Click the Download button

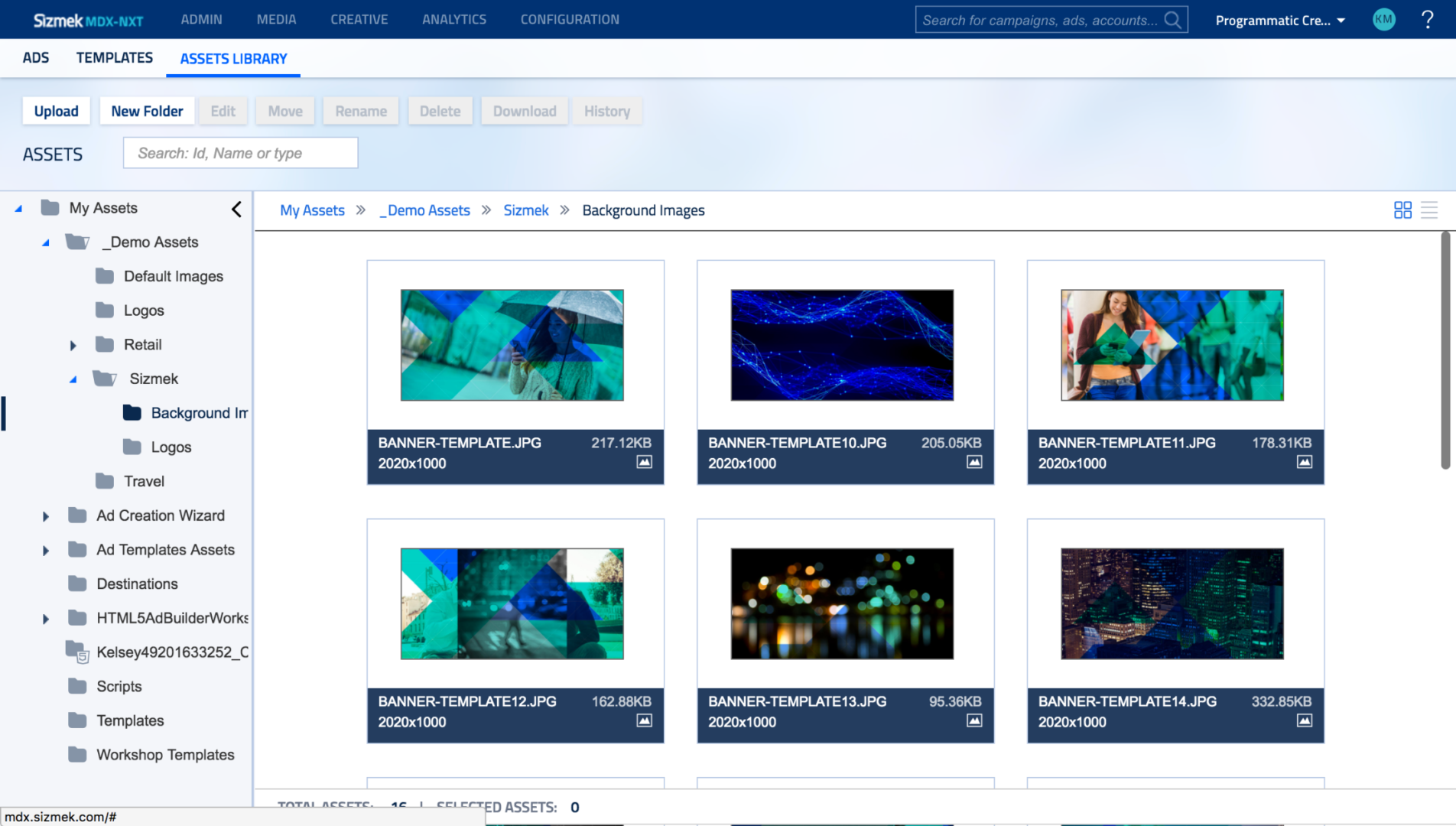[x=525, y=111]
